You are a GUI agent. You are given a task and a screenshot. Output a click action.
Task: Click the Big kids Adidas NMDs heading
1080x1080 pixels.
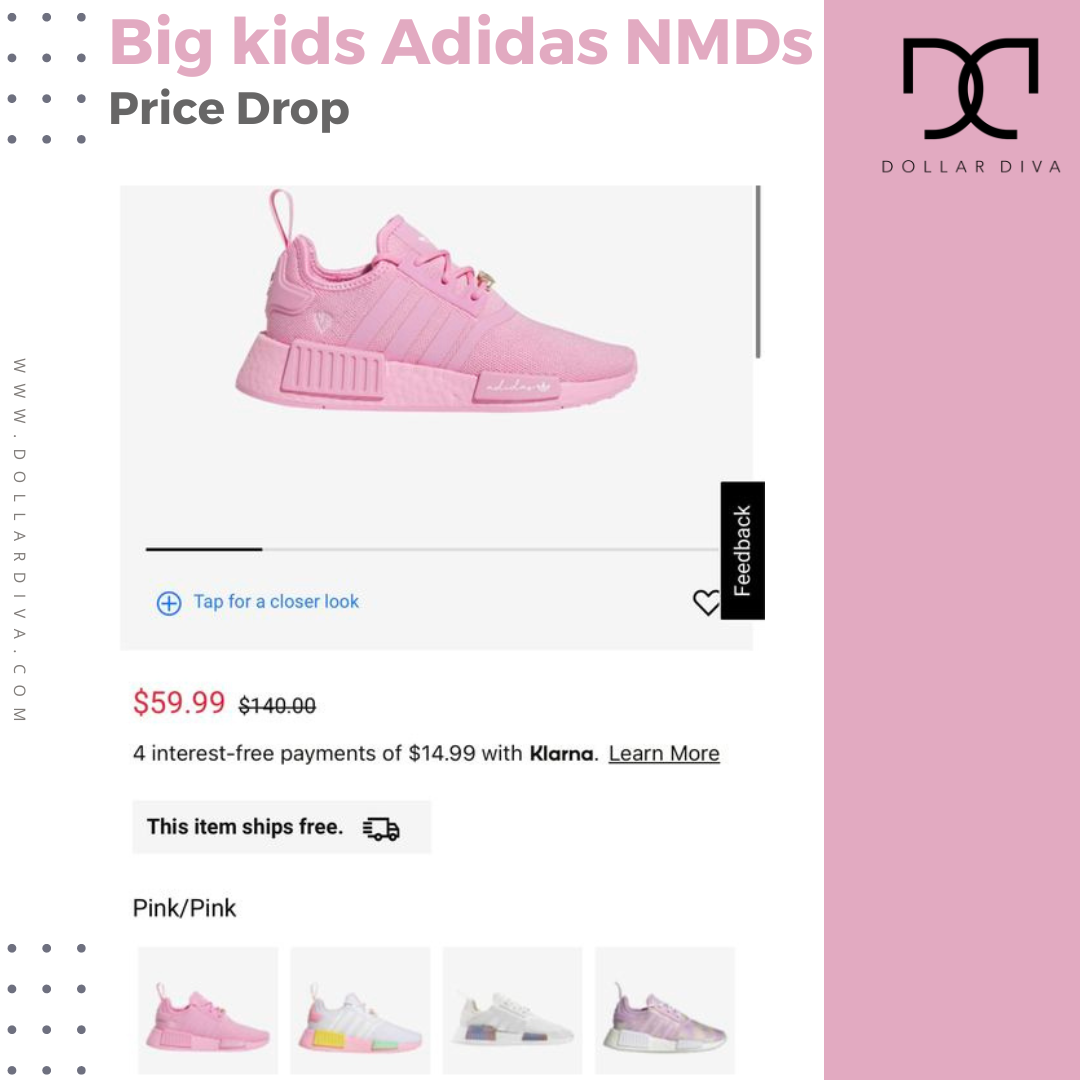[x=461, y=43]
